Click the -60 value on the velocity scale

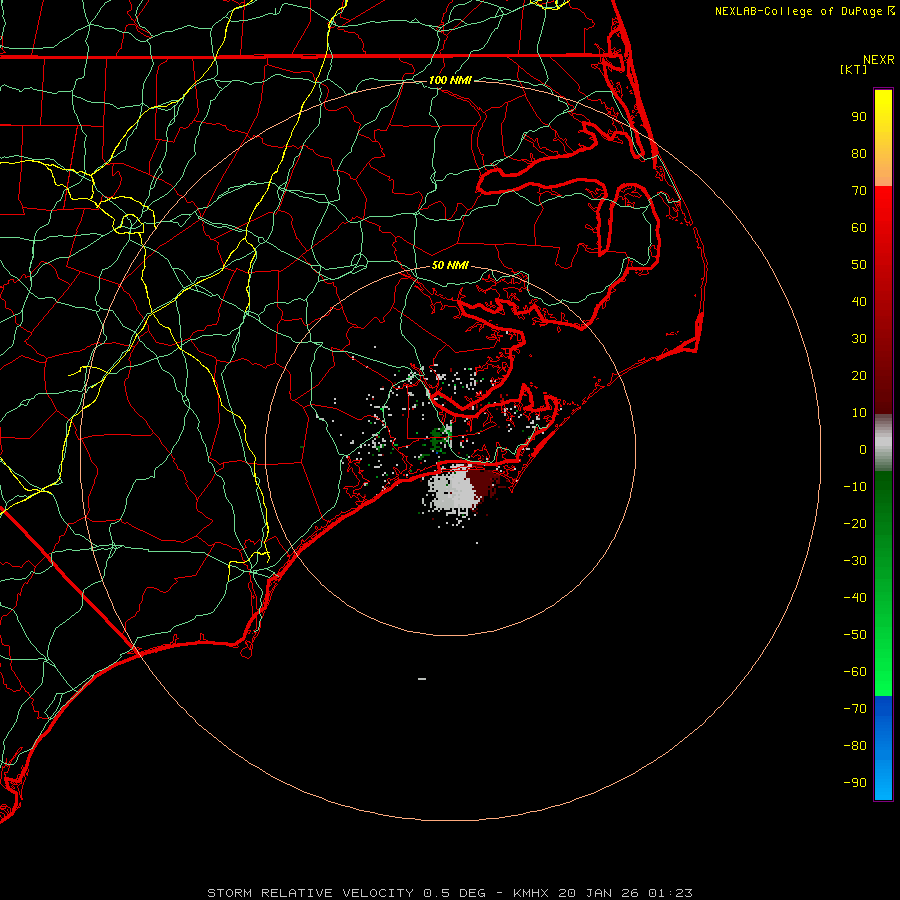point(855,672)
